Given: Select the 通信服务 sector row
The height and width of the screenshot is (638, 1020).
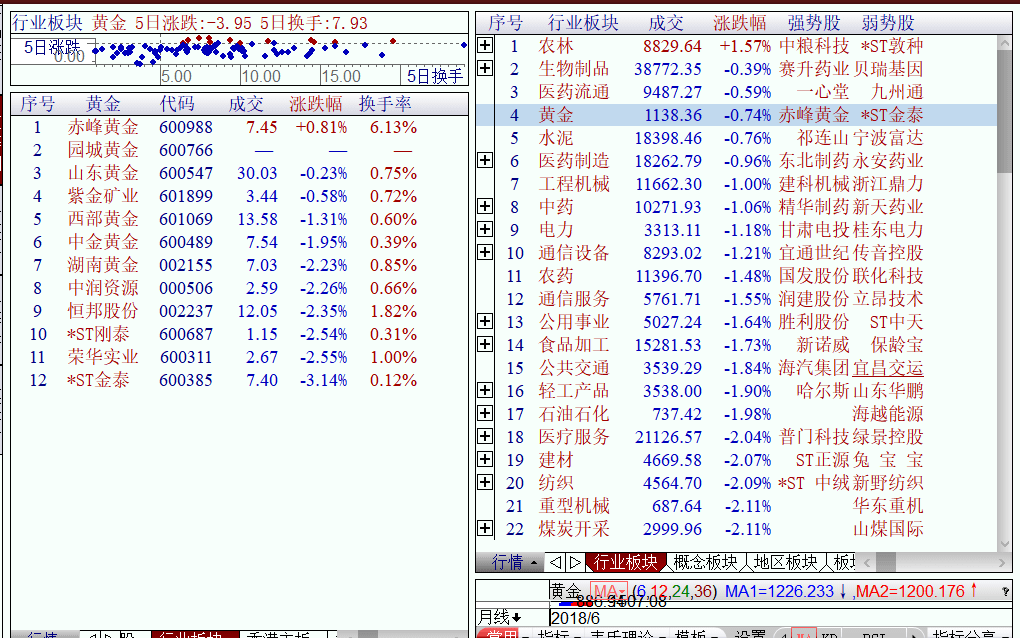Looking at the screenshot, I should coord(736,299).
